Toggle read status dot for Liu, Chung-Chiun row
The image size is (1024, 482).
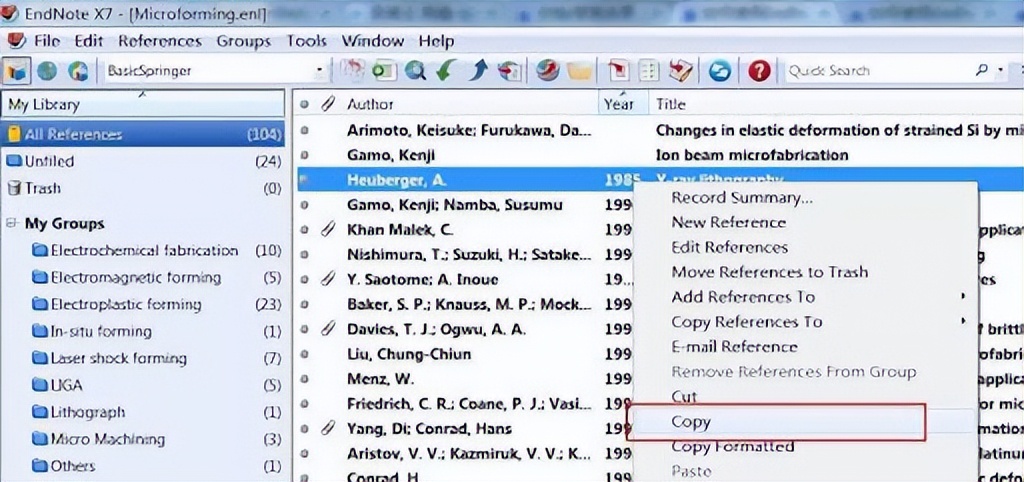(304, 354)
